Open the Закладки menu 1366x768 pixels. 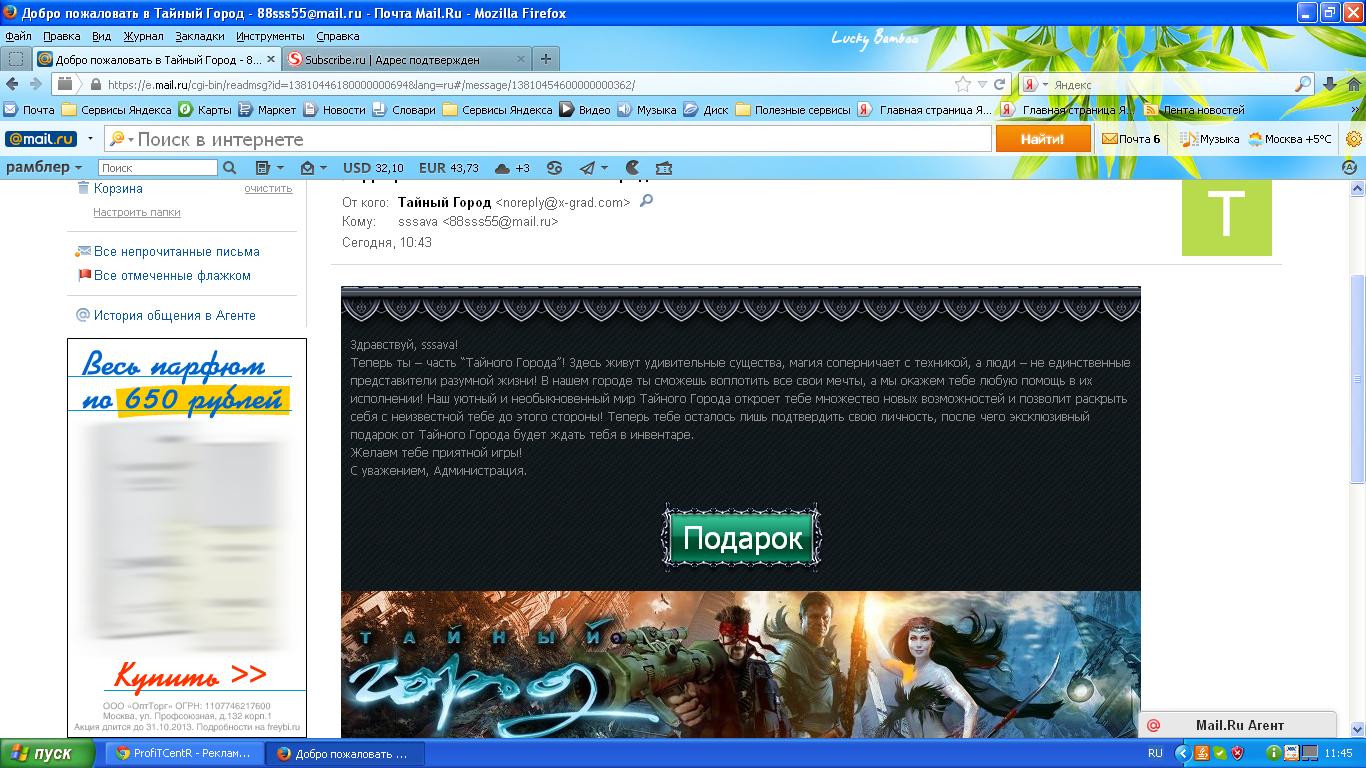point(200,36)
